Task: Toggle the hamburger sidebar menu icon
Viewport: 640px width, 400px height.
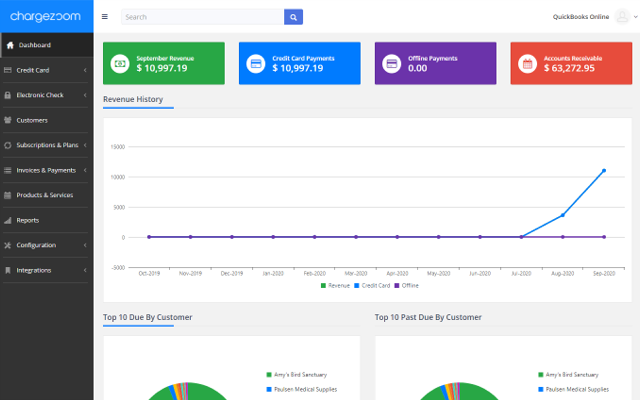Action: tap(105, 17)
